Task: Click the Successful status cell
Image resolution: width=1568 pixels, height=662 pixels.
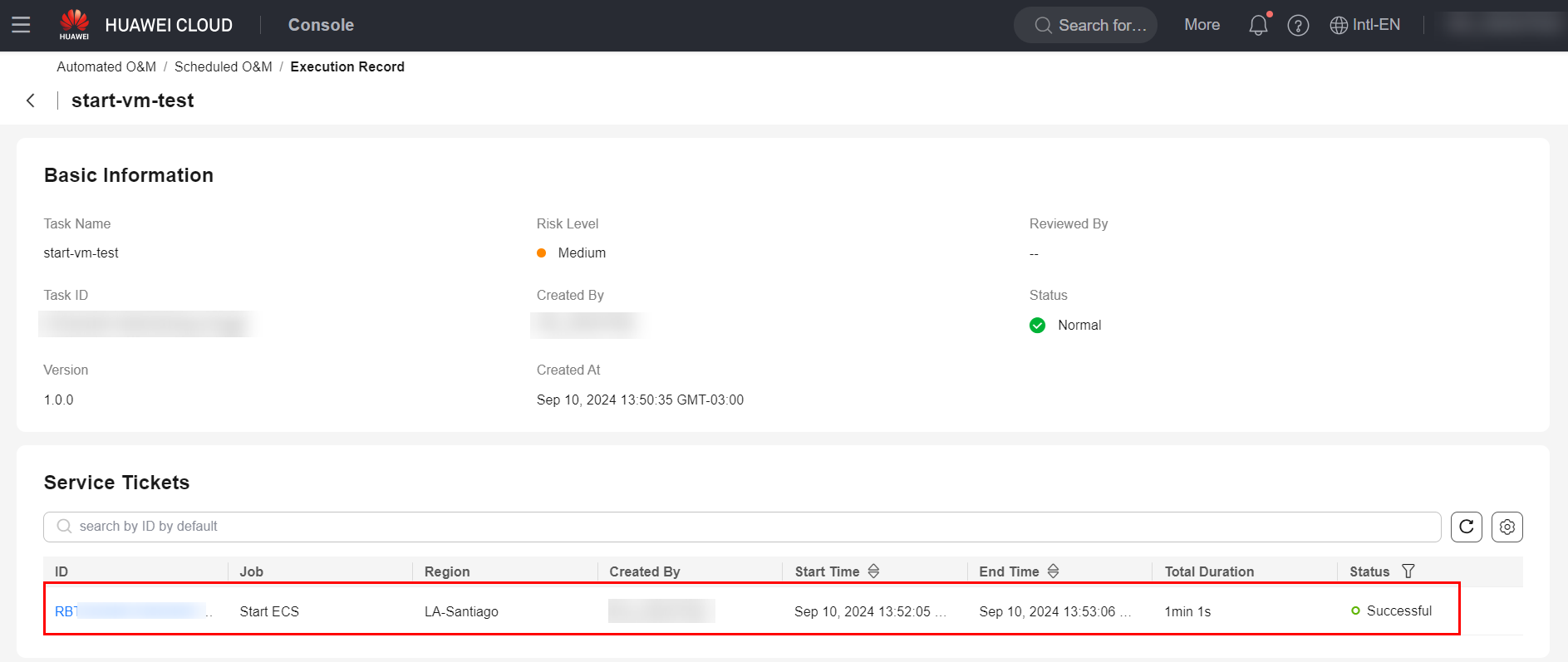Action: pos(1398,611)
